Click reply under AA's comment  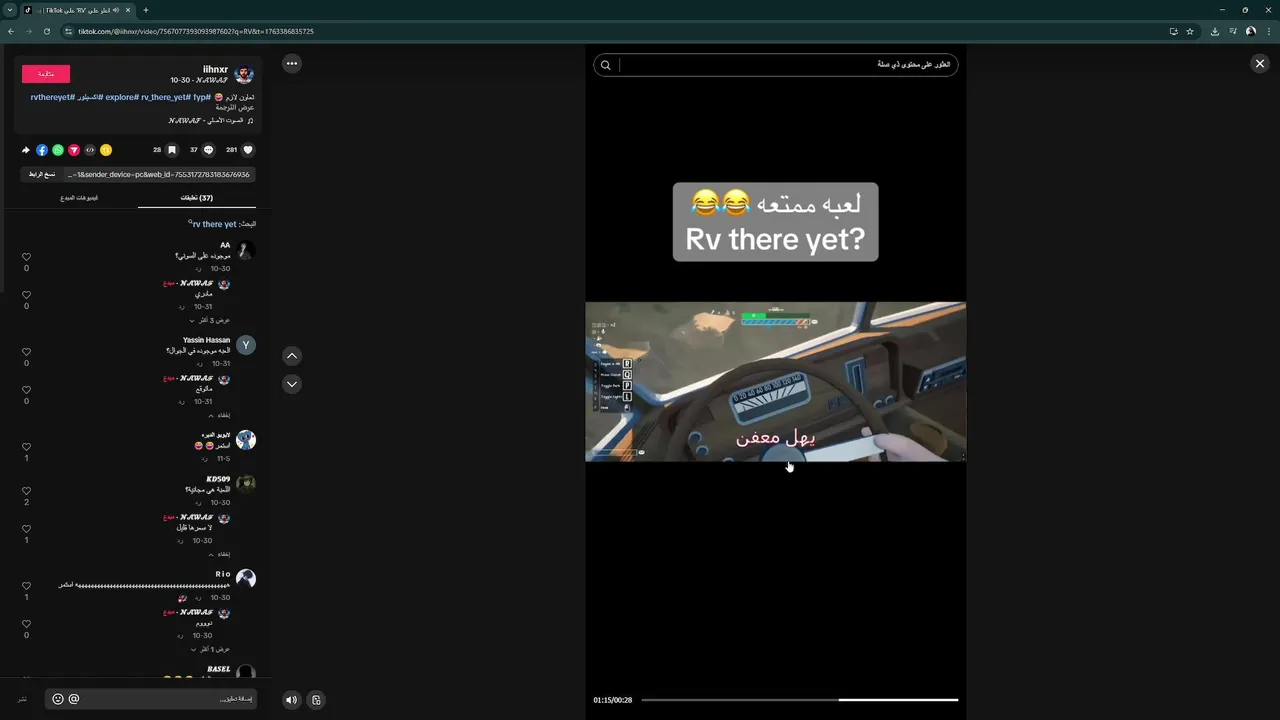coord(198,269)
